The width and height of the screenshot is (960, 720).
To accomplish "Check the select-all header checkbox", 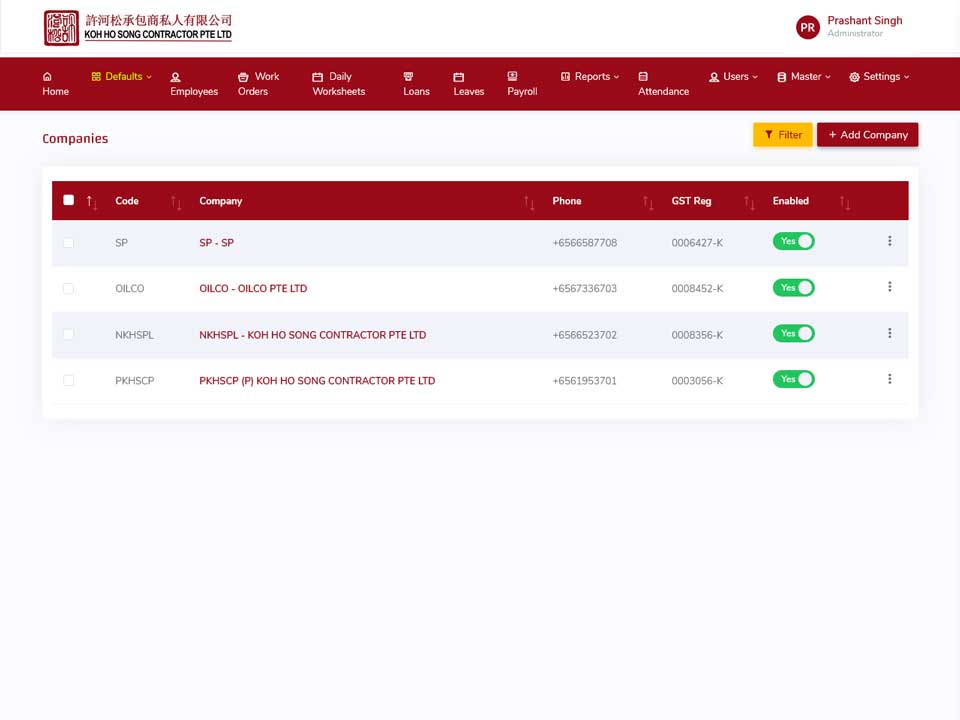I will (69, 200).
